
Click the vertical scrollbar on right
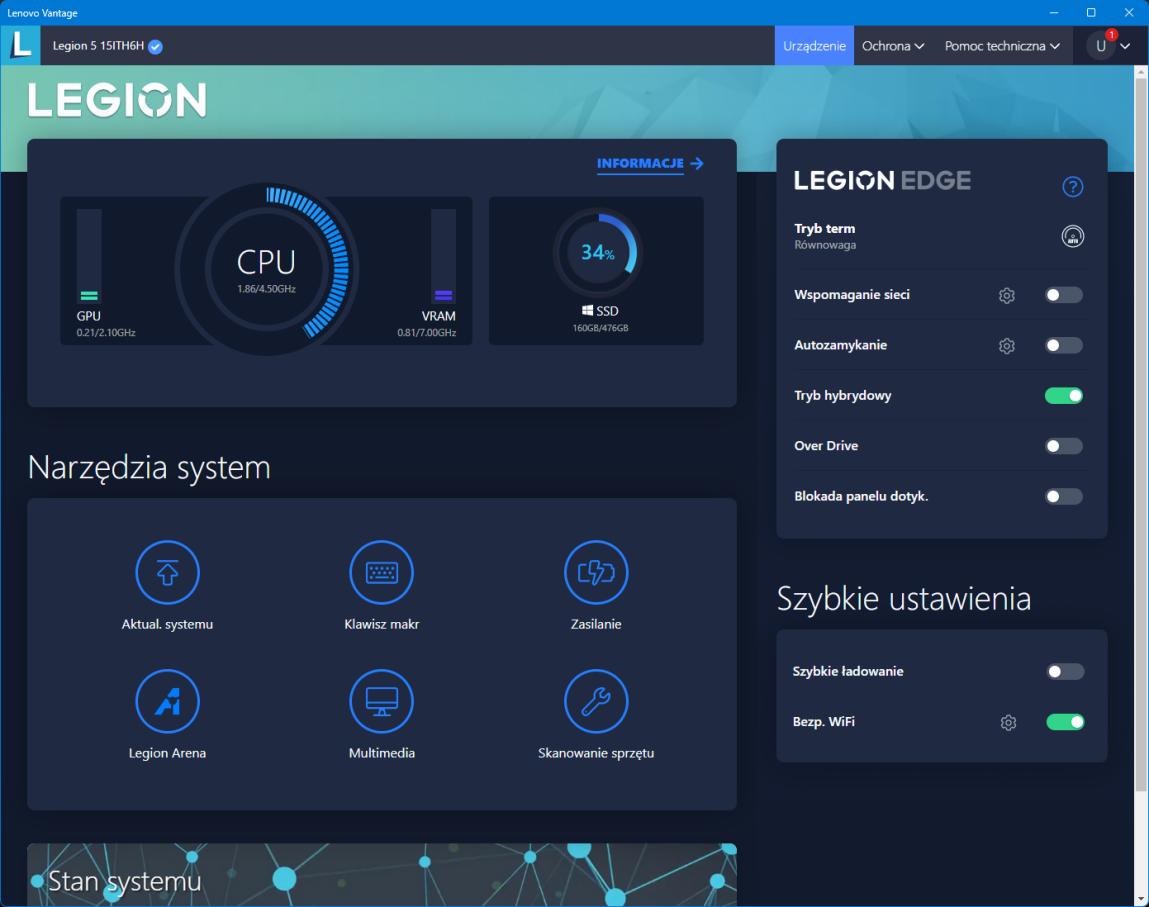pyautogui.click(x=1141, y=400)
